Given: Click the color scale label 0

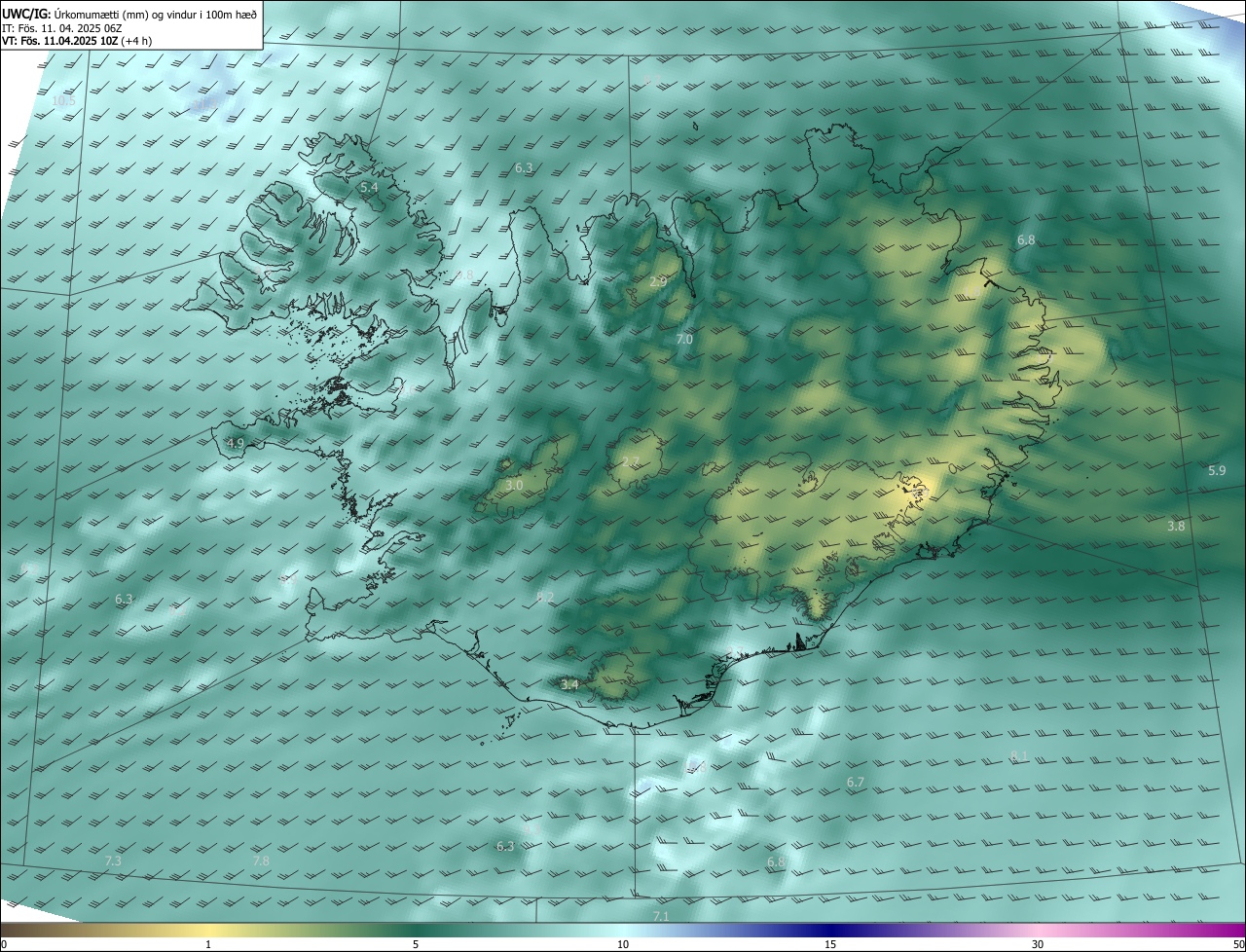Looking at the screenshot, I should [4, 944].
